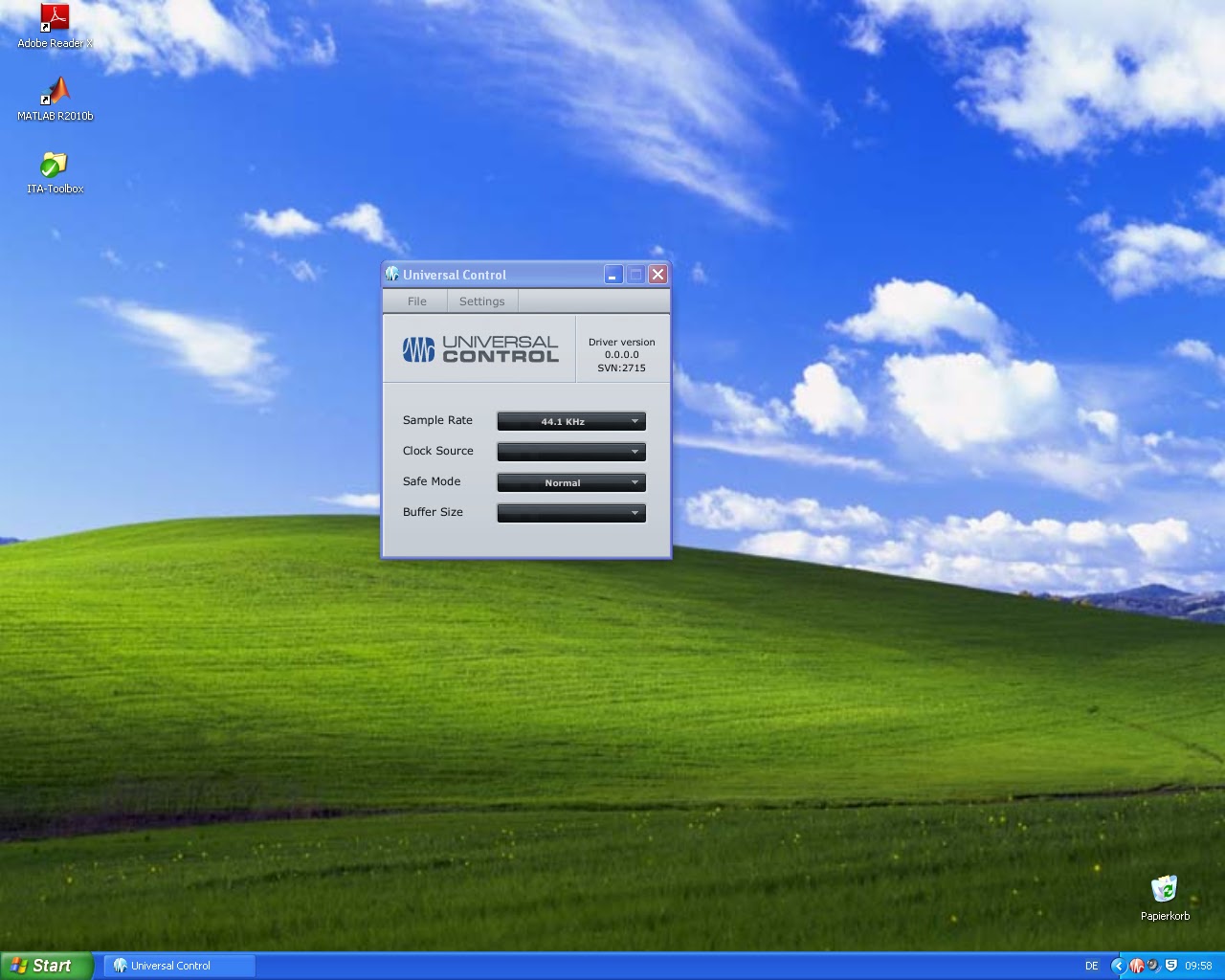
Task: Open the Settings menu
Action: [x=481, y=301]
